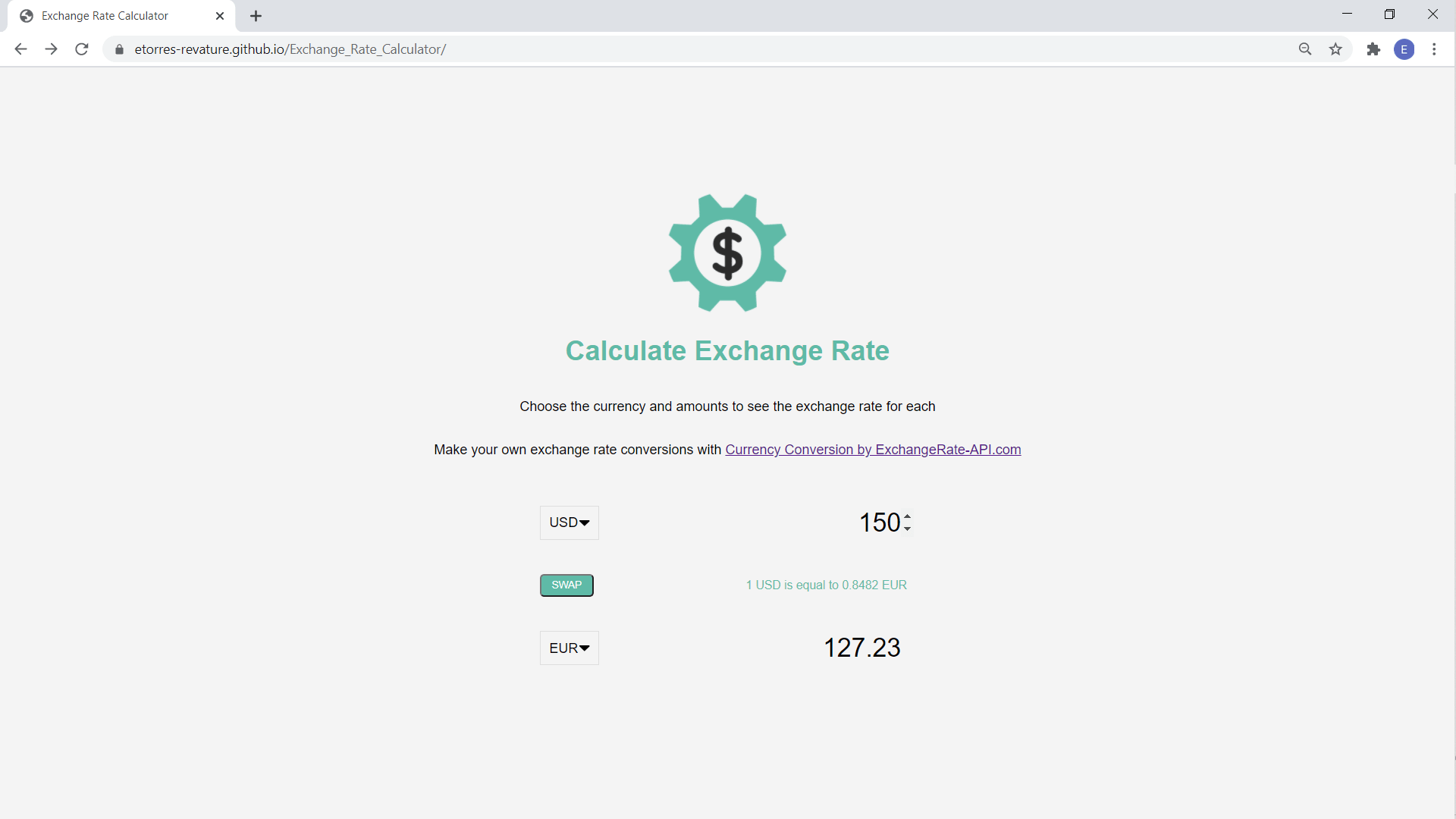The width and height of the screenshot is (1456, 819).
Task: Expand the EUR currency dropdown
Action: (569, 648)
